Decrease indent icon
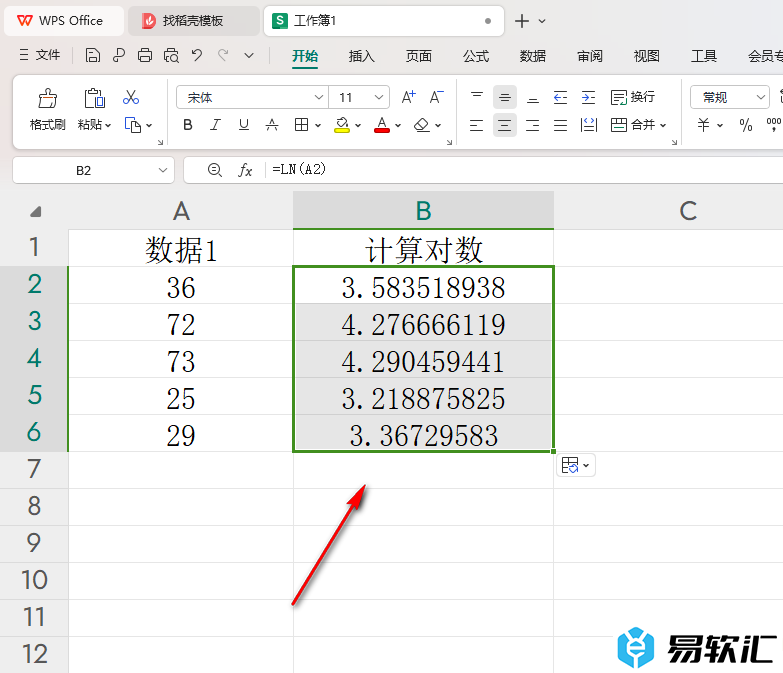 click(x=560, y=97)
